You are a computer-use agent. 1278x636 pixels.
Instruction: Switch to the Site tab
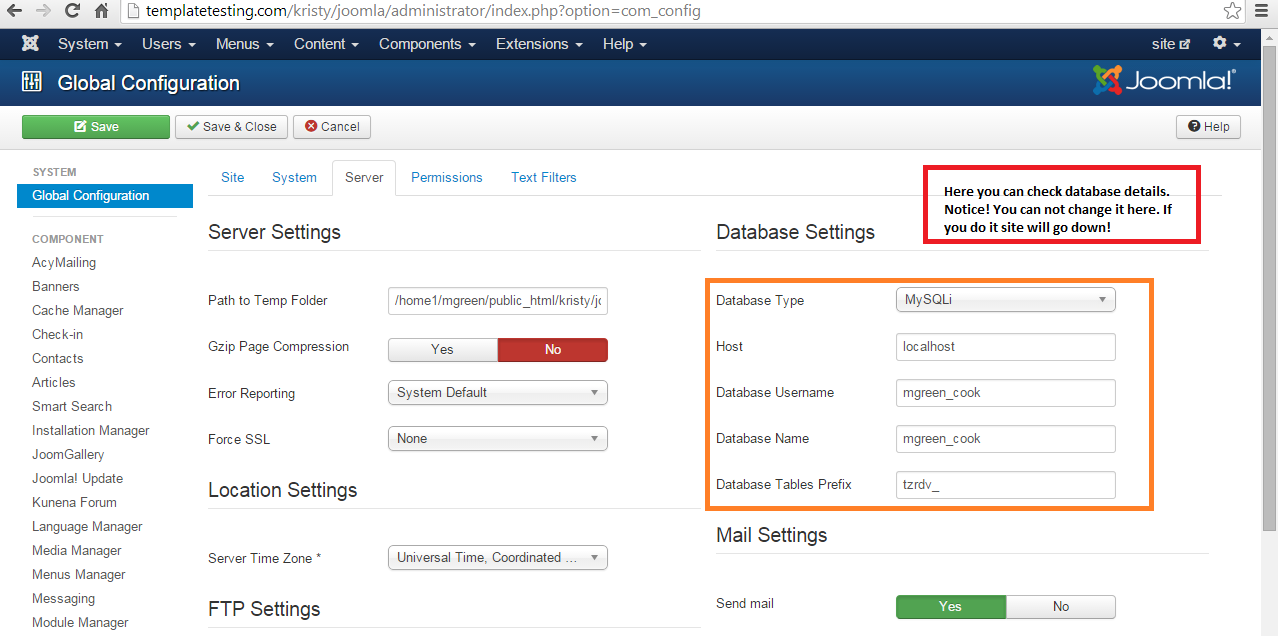tap(232, 177)
